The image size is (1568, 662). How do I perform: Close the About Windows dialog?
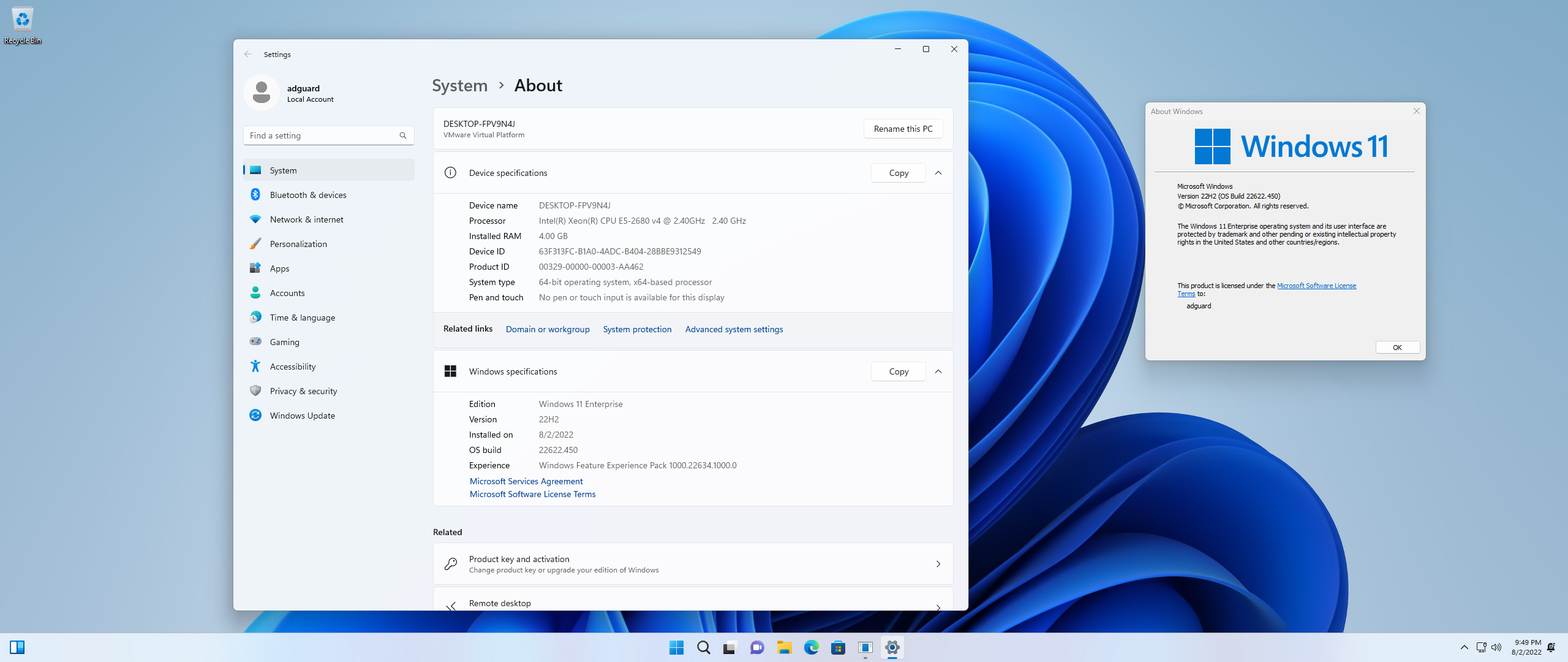(1416, 111)
